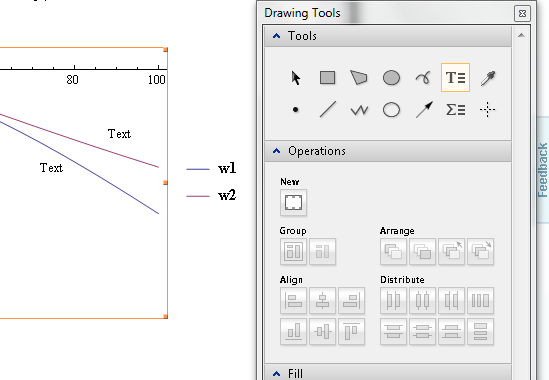Select the arrow drawing tool
Image resolution: width=549 pixels, height=380 pixels.
tap(424, 110)
